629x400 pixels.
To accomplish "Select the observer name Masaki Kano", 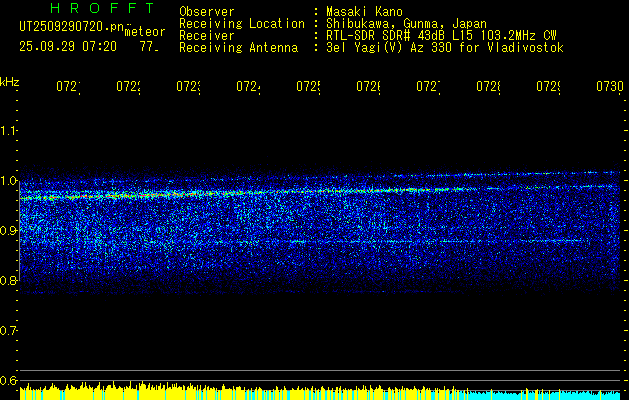I will (x=364, y=11).
